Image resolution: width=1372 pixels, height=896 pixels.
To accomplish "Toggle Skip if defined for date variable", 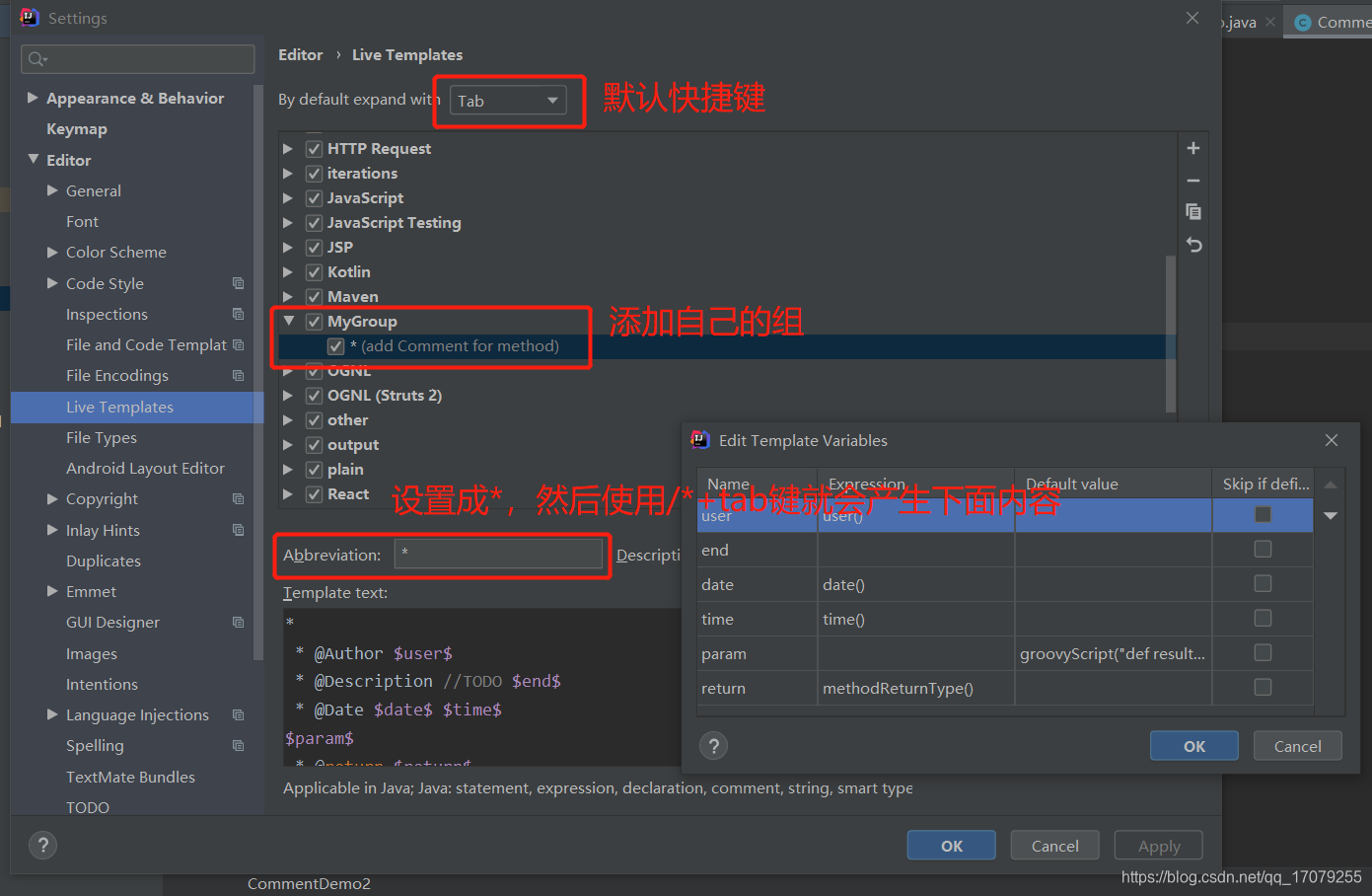I will click(1263, 584).
